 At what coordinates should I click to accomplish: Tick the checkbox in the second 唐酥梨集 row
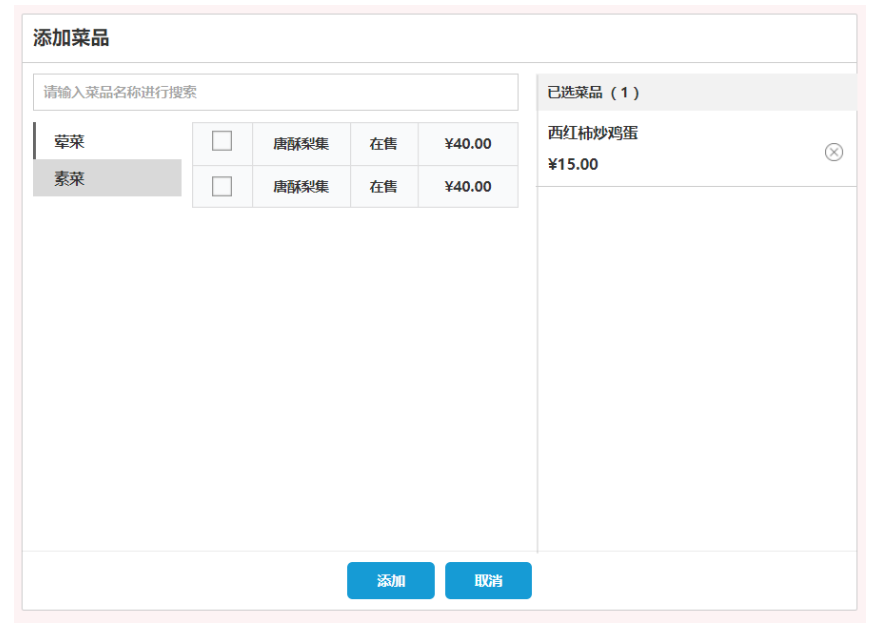coord(222,186)
